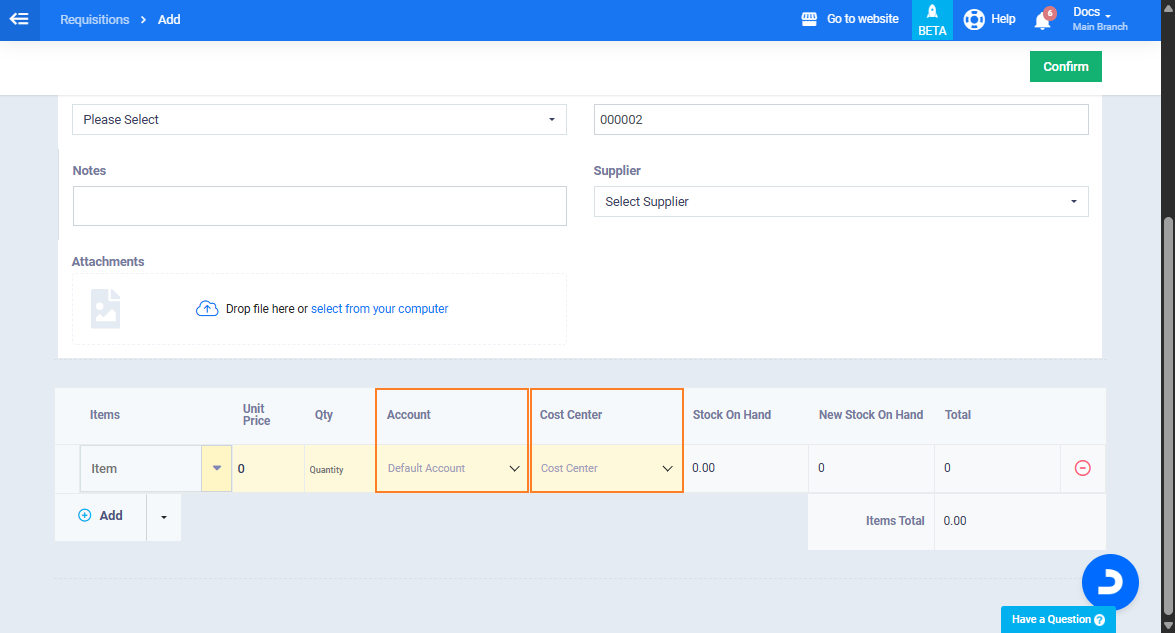This screenshot has width=1175, height=633.
Task: Click the back arrow menu icon
Action: click(19, 19)
